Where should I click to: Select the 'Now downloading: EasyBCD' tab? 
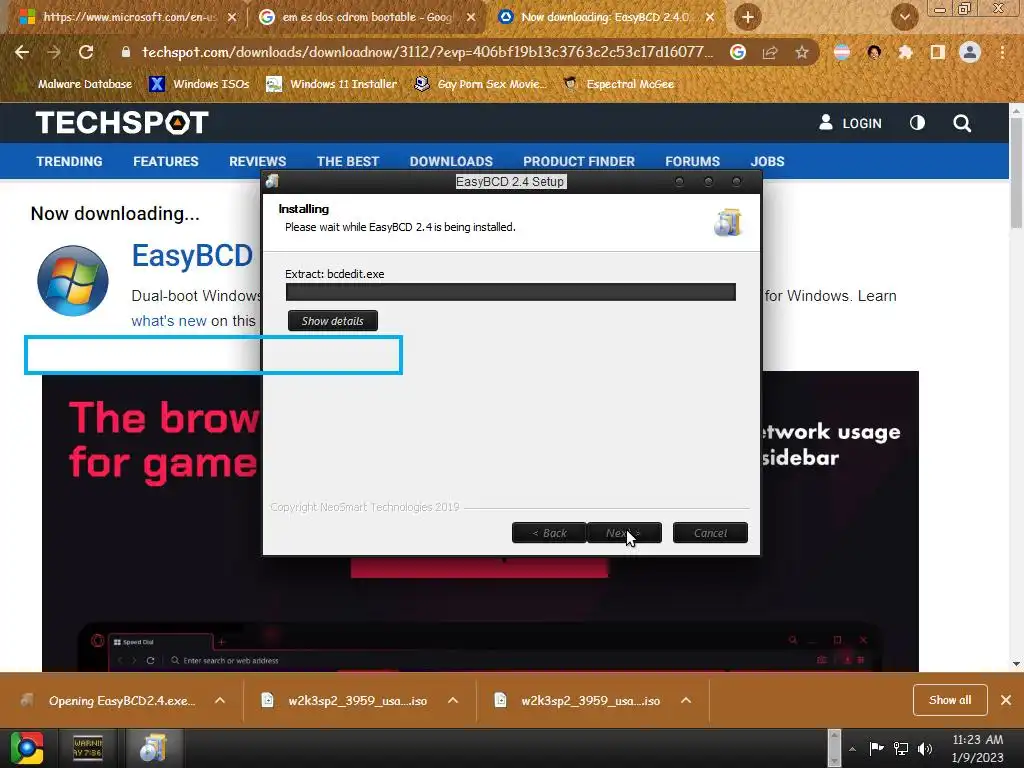[607, 17]
